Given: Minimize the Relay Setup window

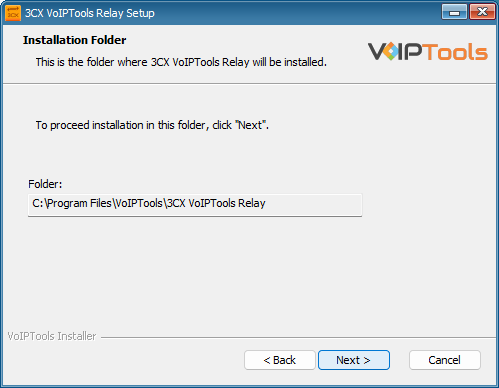Looking at the screenshot, I should 454,12.
